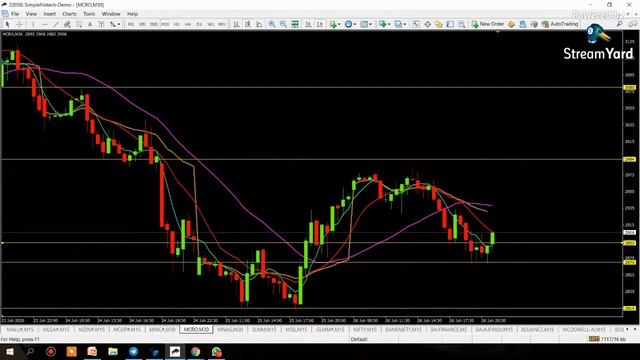The width and height of the screenshot is (640, 360).
Task: Zoom out of the chart
Action: [283, 24]
